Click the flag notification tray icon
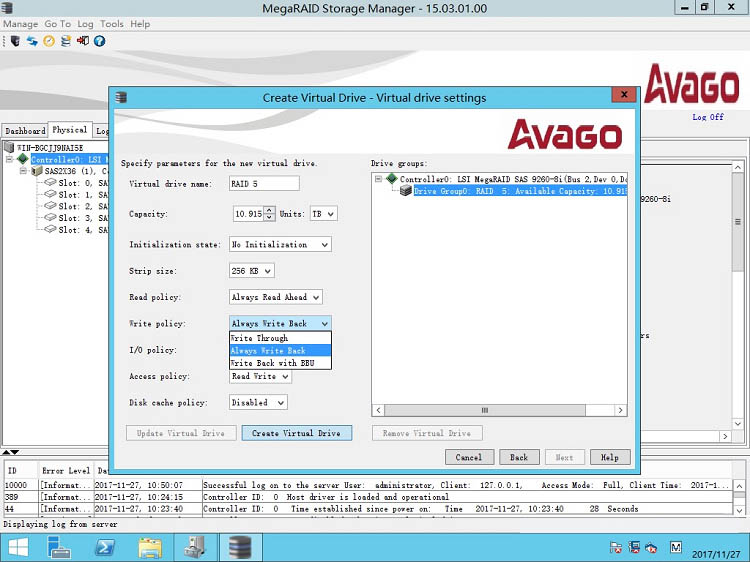Viewport: 750px width, 562px height. pos(616,547)
